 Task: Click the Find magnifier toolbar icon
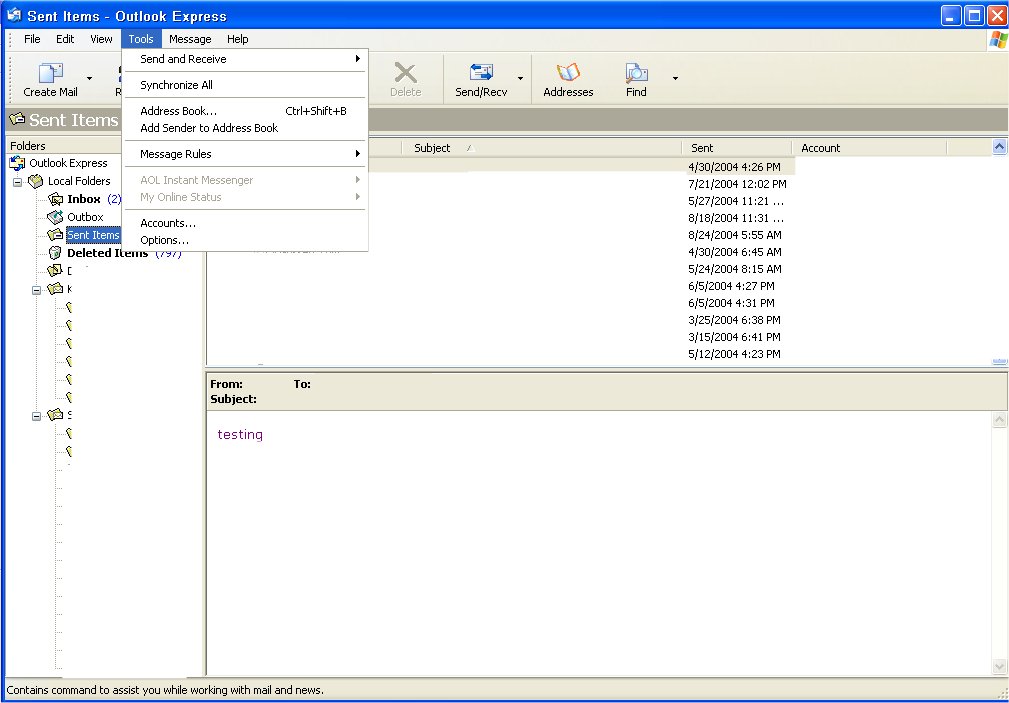tap(636, 72)
